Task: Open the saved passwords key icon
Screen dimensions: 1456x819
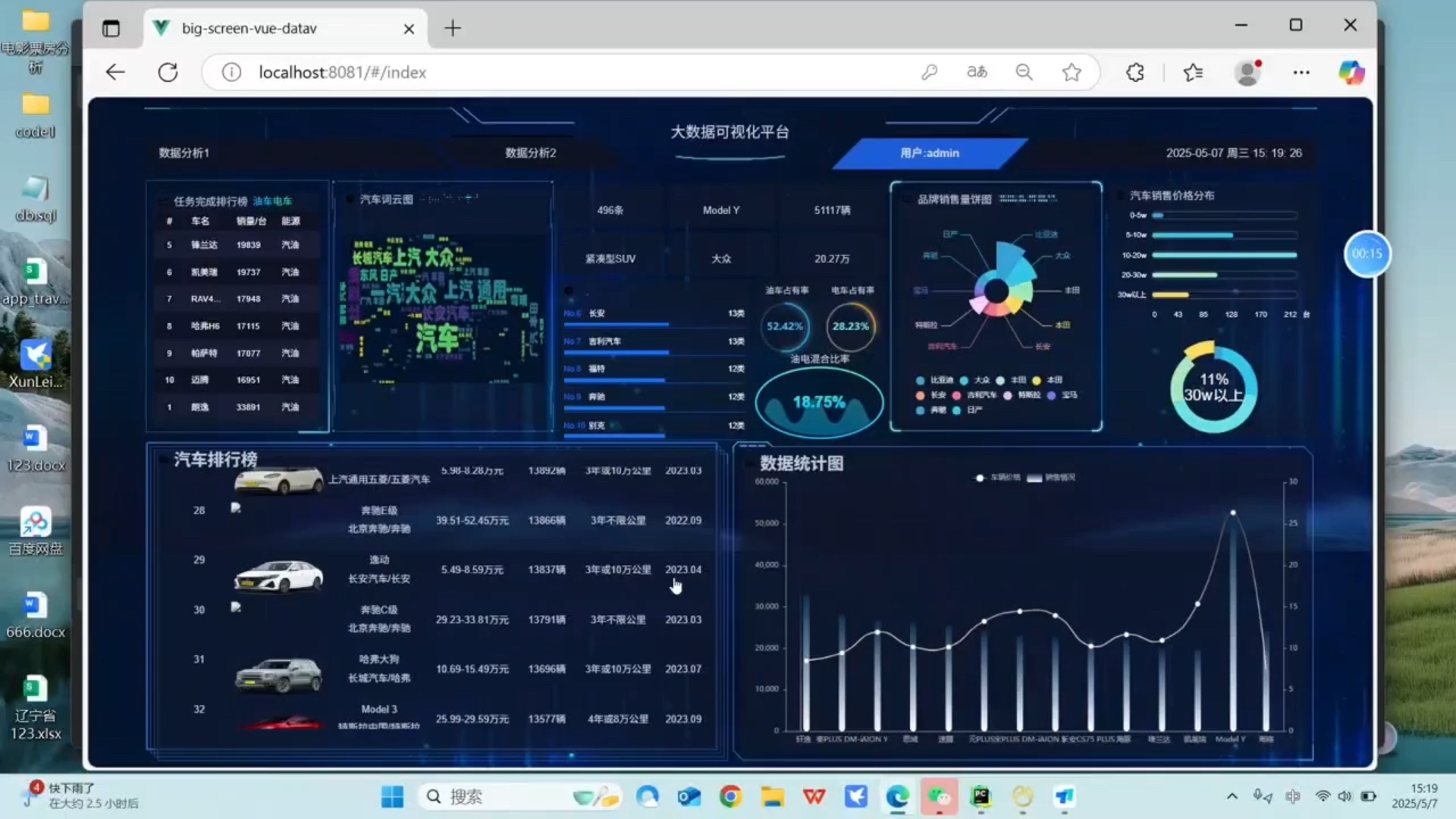Action: pyautogui.click(x=930, y=72)
